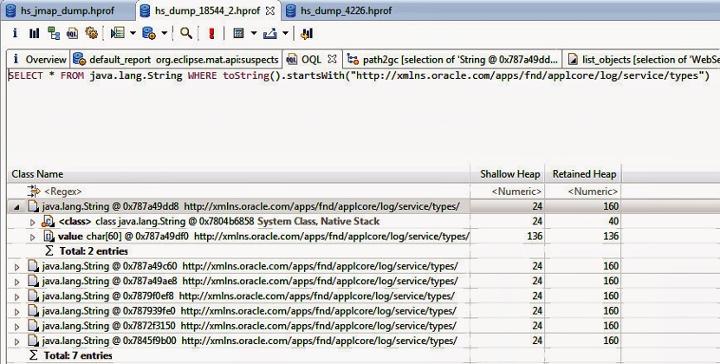Click Retained Heap Numeric filter cell
720x364 pixels.
(583, 191)
